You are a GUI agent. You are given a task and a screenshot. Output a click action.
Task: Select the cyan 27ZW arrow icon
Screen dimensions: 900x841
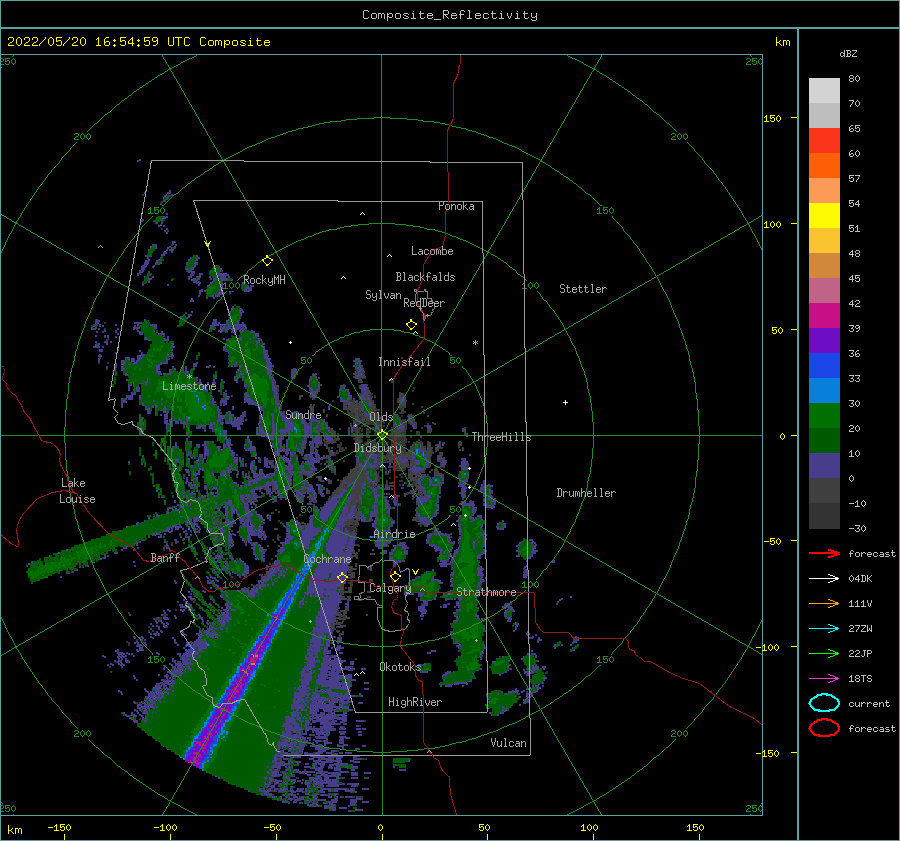point(824,629)
